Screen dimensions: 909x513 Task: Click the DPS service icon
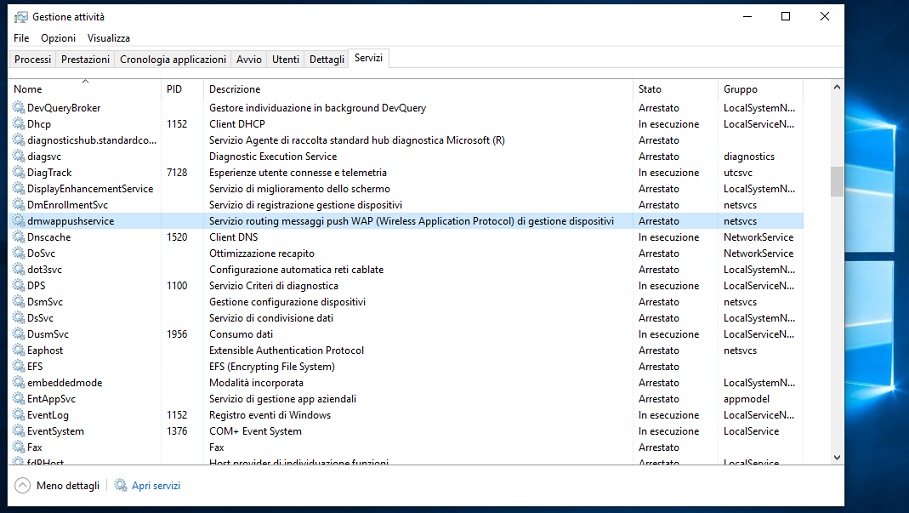[x=19, y=286]
